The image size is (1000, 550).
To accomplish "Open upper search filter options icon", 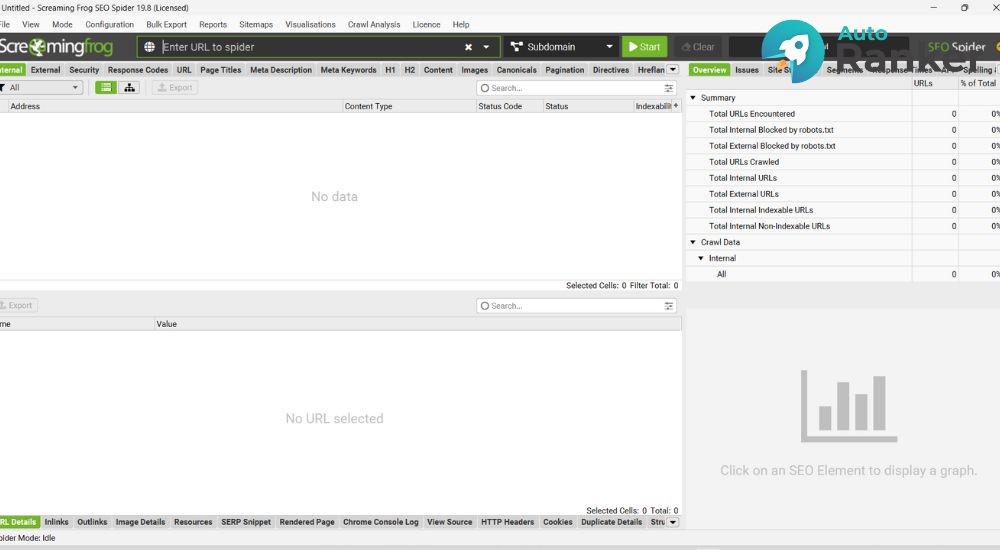I will [668, 88].
